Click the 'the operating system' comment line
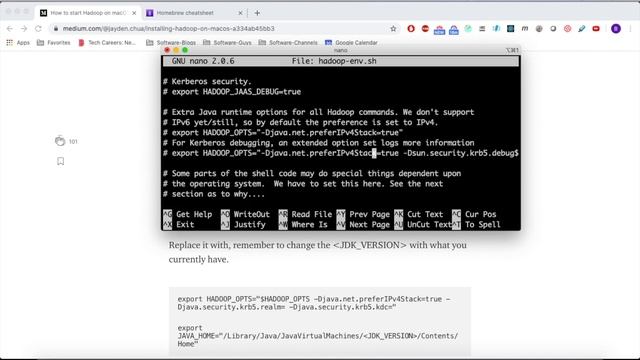The width and height of the screenshot is (640, 360). pos(303,184)
